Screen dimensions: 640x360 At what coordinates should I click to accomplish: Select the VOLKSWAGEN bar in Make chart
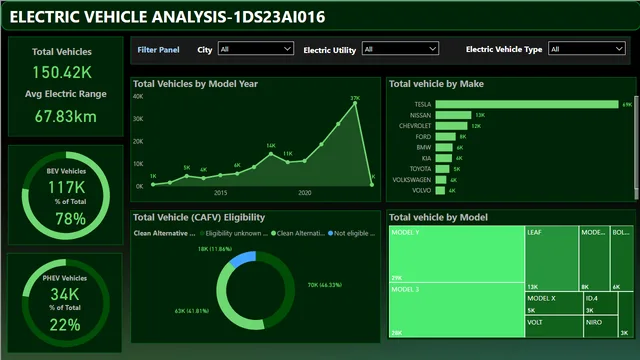[441, 180]
